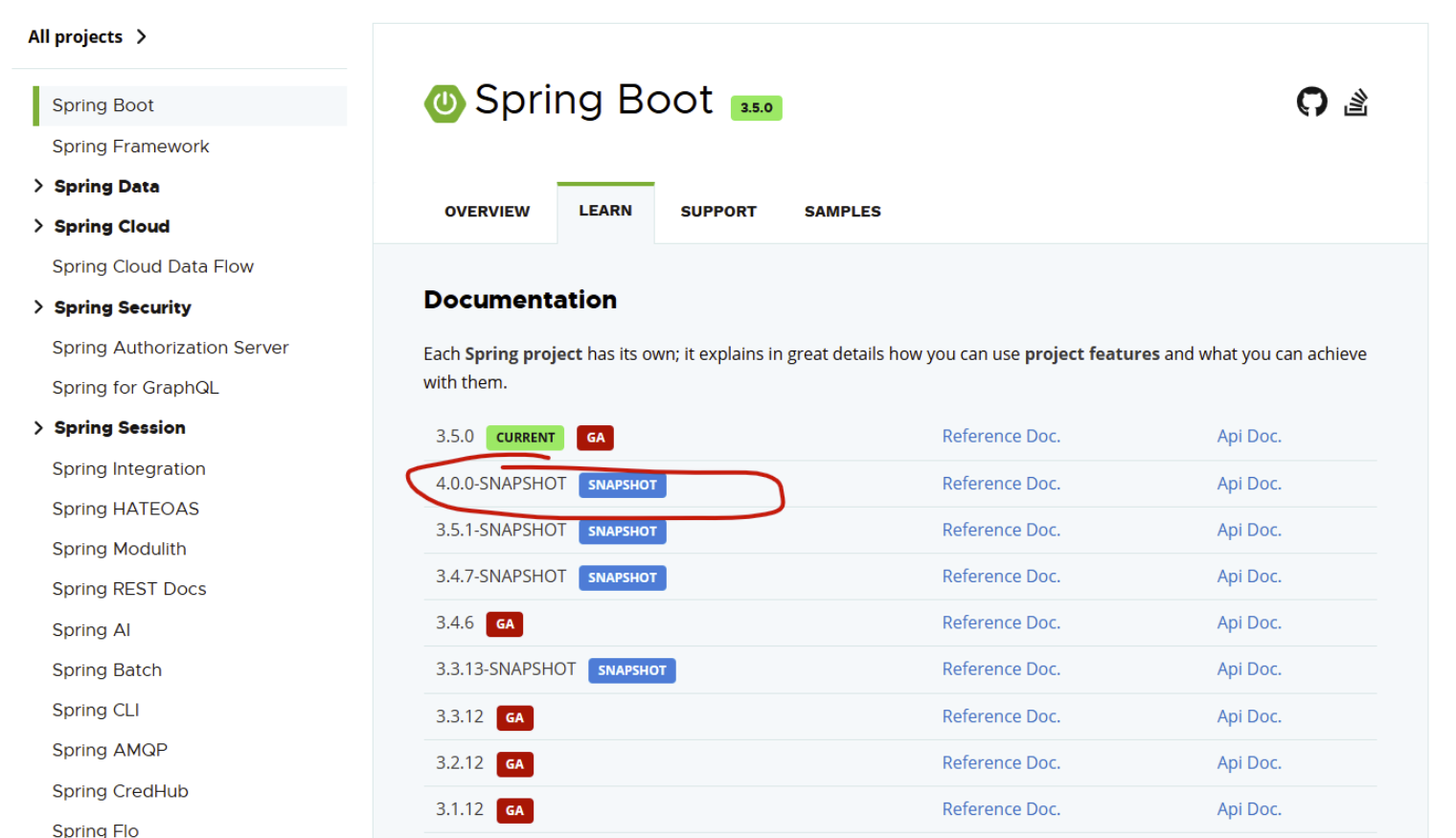Expand the Spring Session group
Viewport: 1456px width, 838px height.
tap(38, 428)
